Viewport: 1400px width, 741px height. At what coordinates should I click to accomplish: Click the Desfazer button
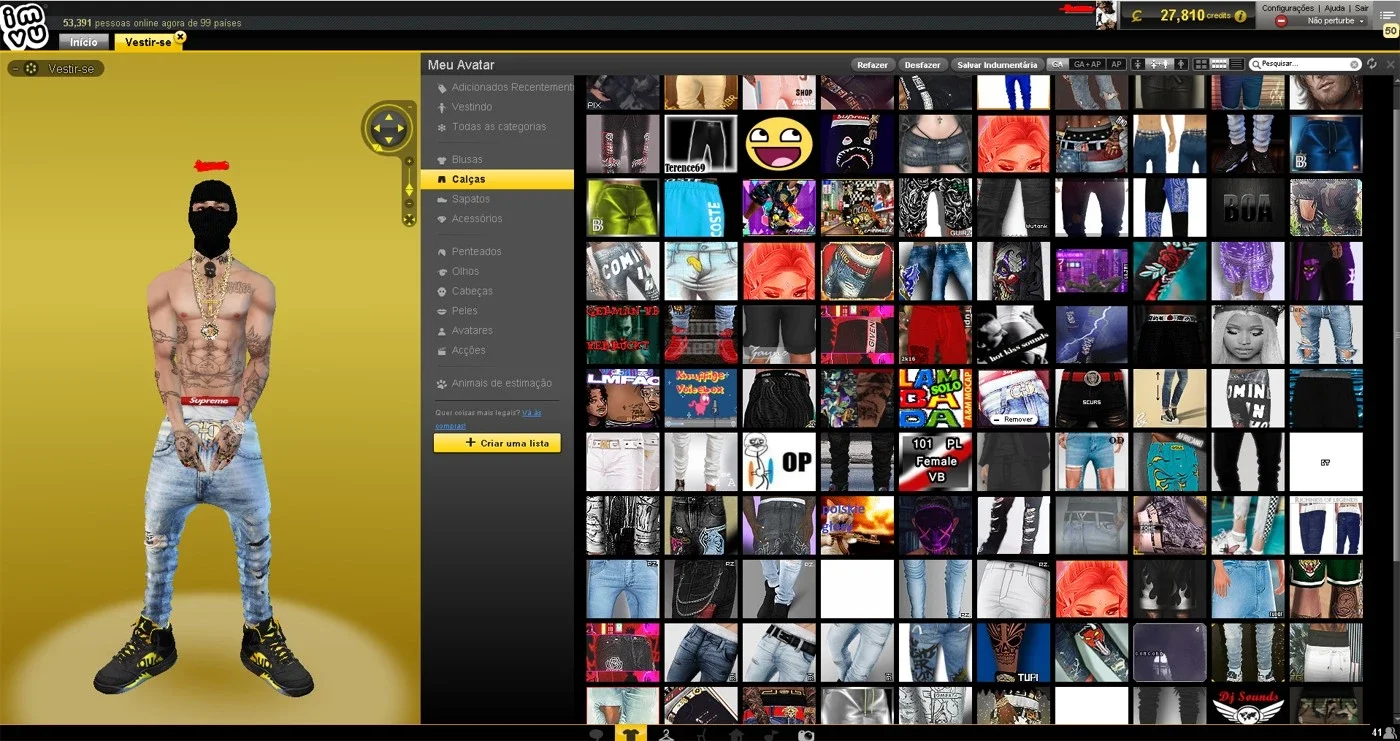pos(923,65)
